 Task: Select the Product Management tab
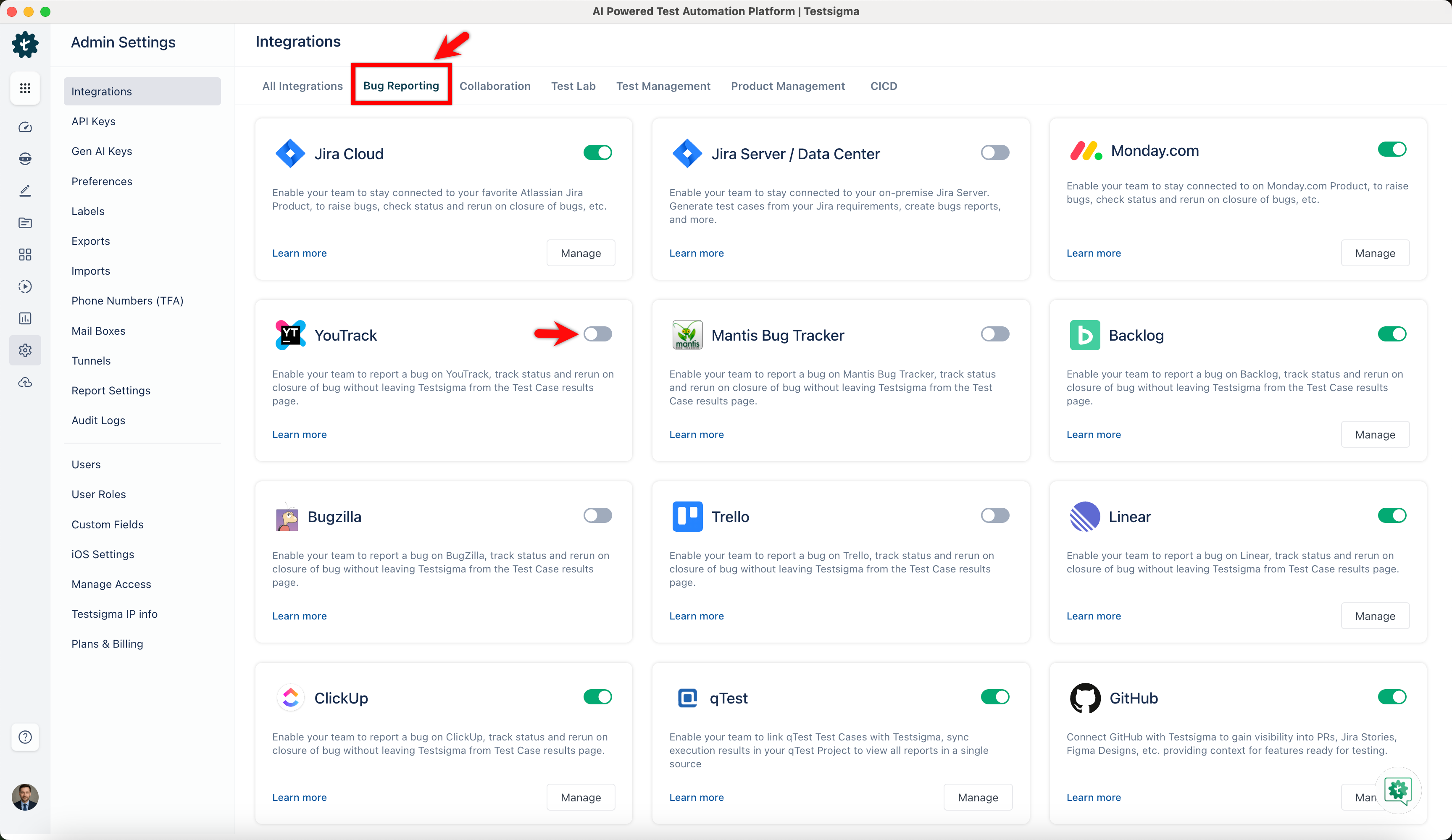click(788, 86)
